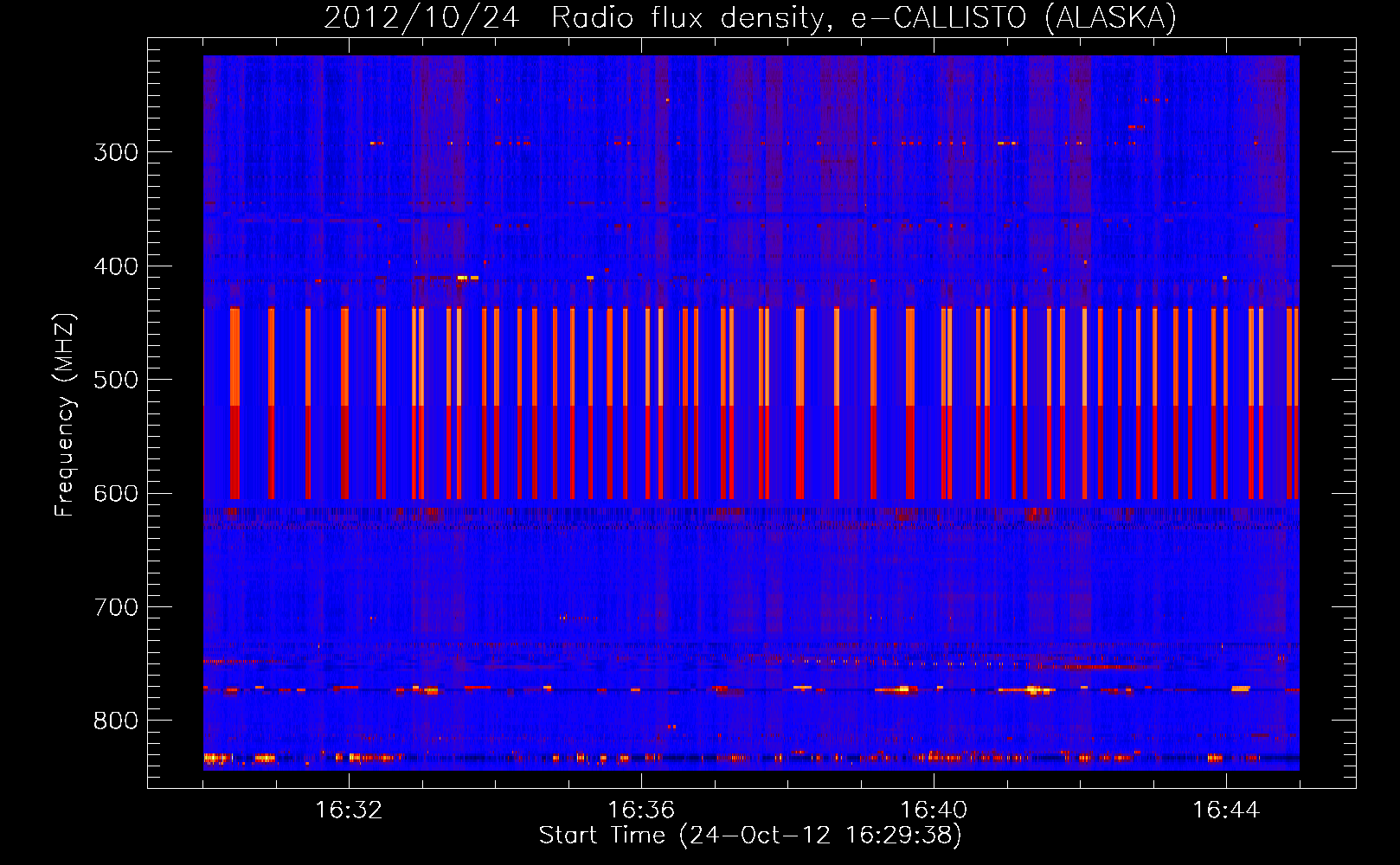1400x865 pixels.
Task: Click the 700 frequency tick label
Action: [116, 607]
